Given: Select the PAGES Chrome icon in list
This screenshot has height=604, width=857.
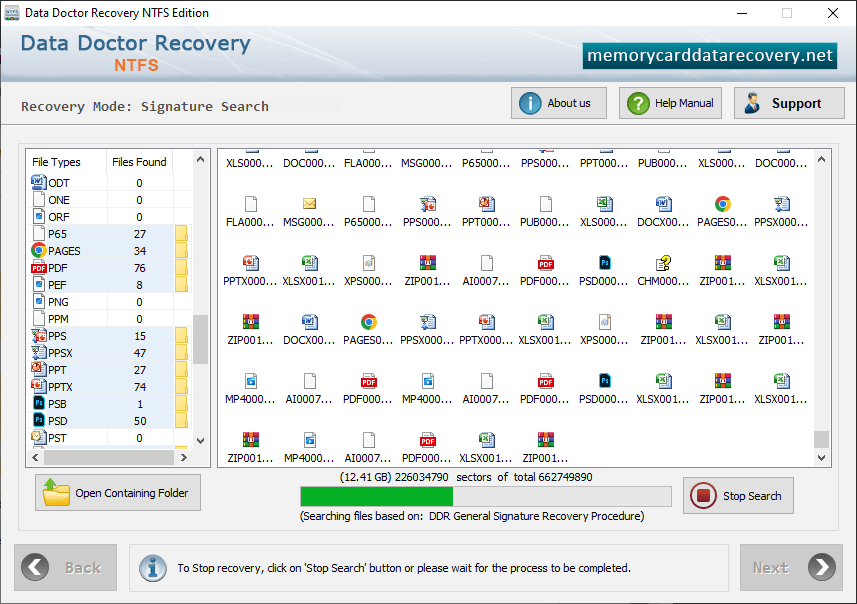Looking at the screenshot, I should tap(38, 250).
